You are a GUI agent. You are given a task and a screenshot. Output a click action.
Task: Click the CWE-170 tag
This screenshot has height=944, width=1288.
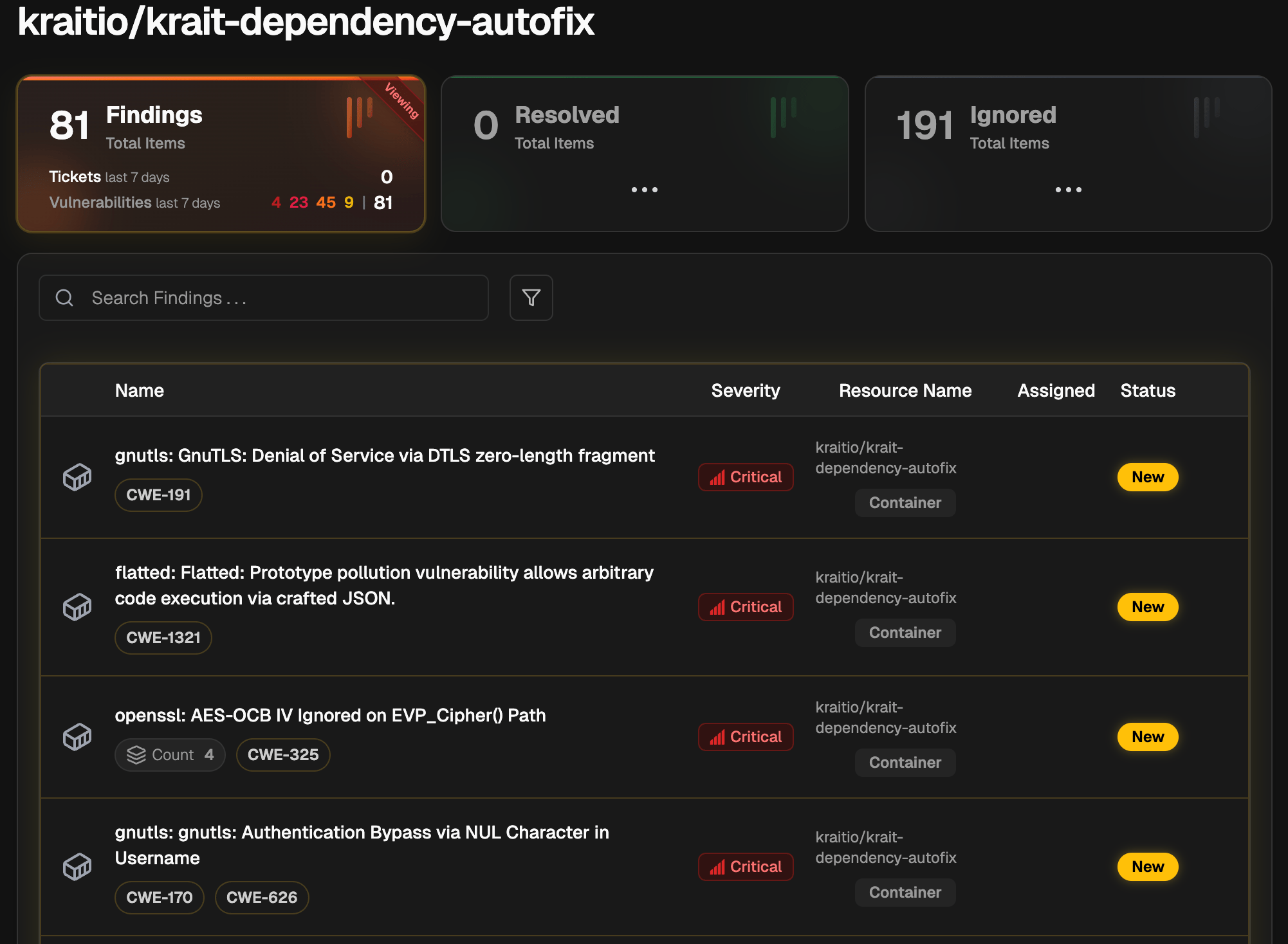(x=160, y=898)
